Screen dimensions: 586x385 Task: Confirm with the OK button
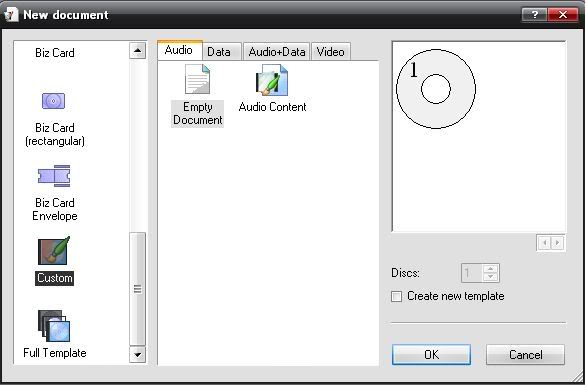pyautogui.click(x=431, y=354)
